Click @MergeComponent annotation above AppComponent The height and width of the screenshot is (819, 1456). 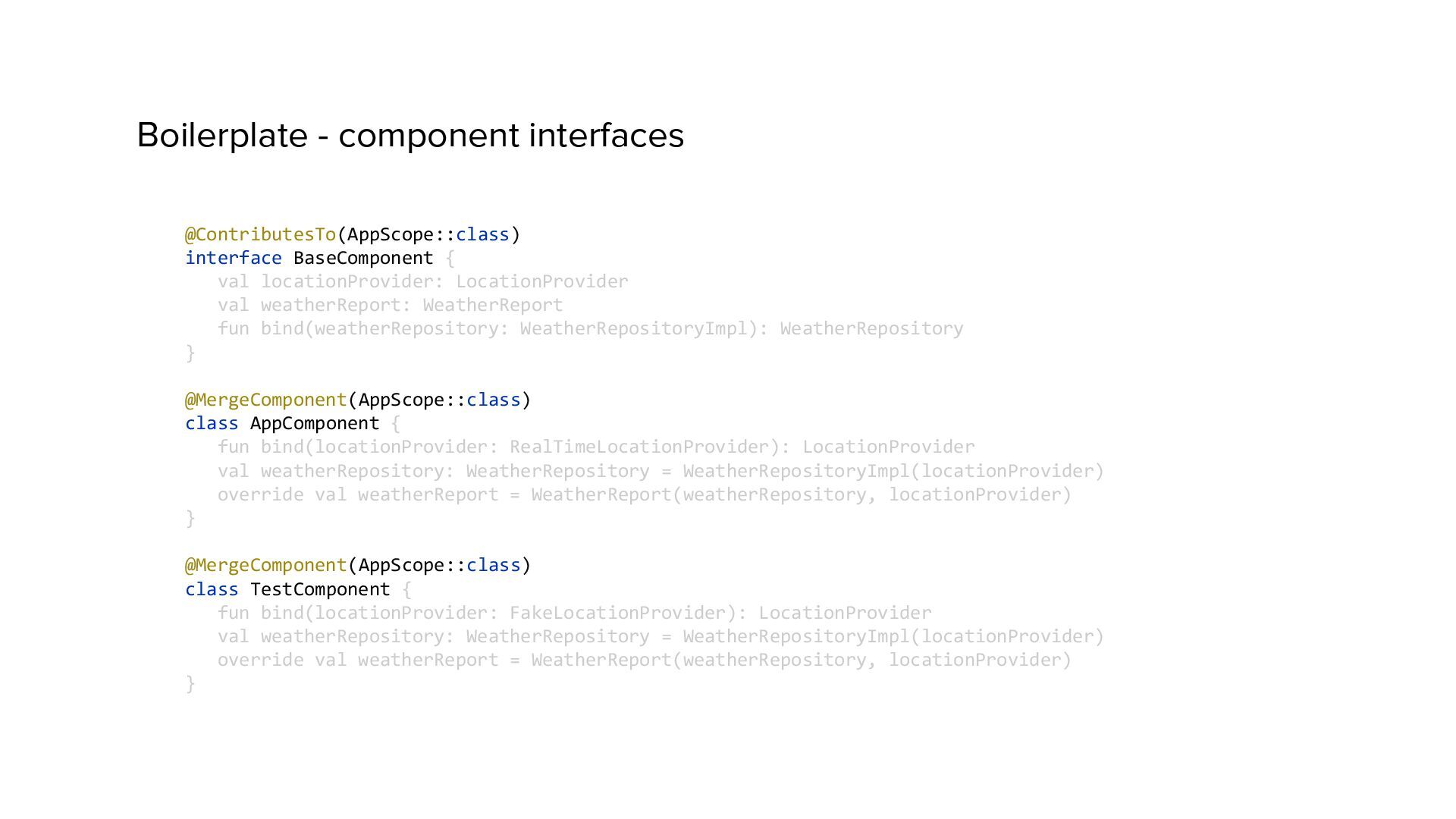(265, 400)
